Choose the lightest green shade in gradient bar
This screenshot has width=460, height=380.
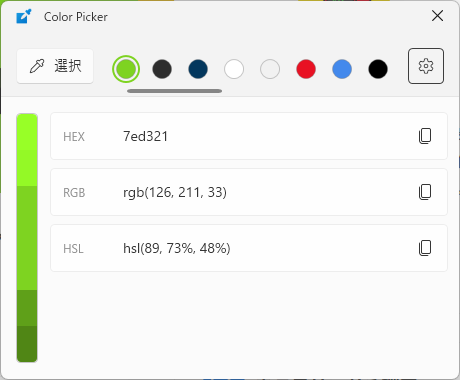pyautogui.click(x=27, y=132)
